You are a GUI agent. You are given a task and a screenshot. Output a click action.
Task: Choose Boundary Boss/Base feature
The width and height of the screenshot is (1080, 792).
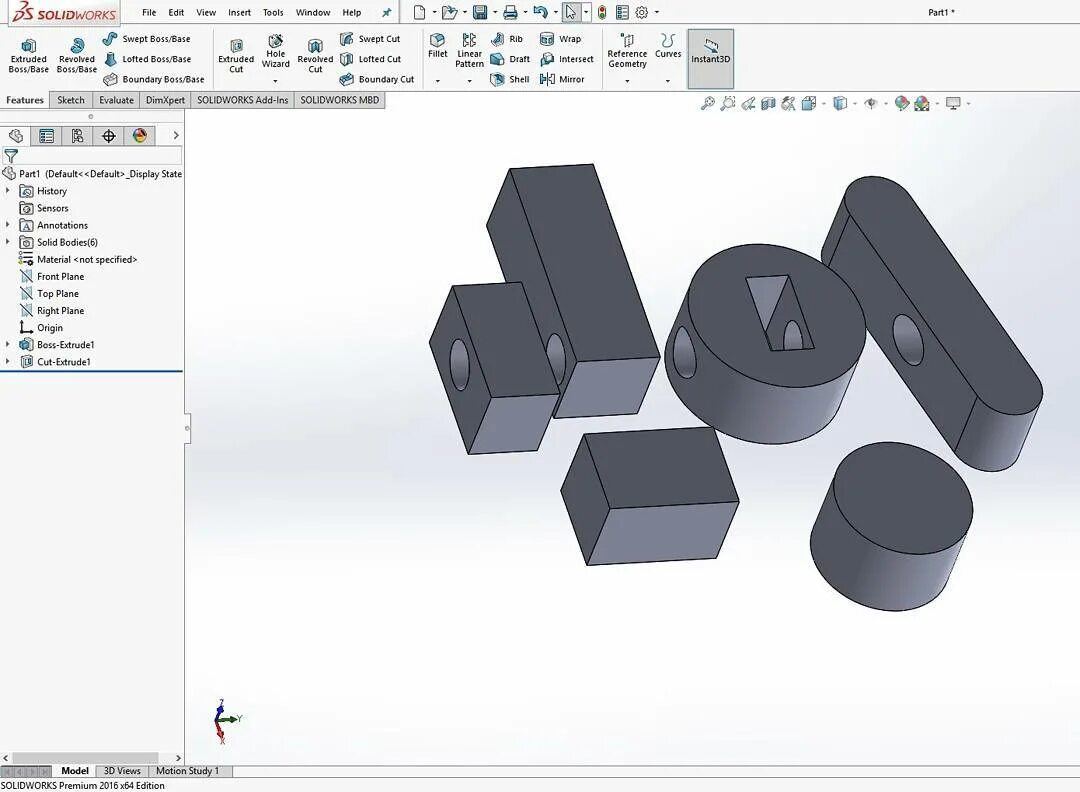153,79
